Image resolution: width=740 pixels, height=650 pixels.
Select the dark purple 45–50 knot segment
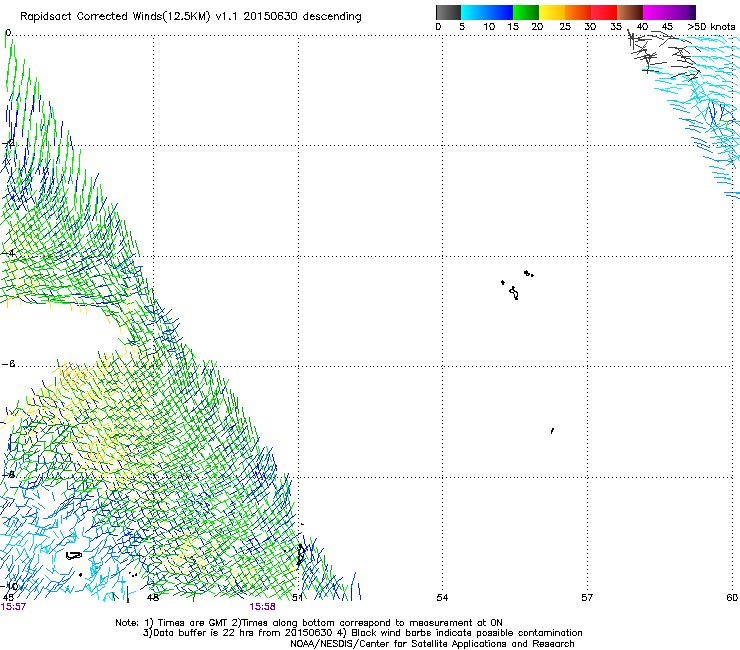[x=682, y=12]
